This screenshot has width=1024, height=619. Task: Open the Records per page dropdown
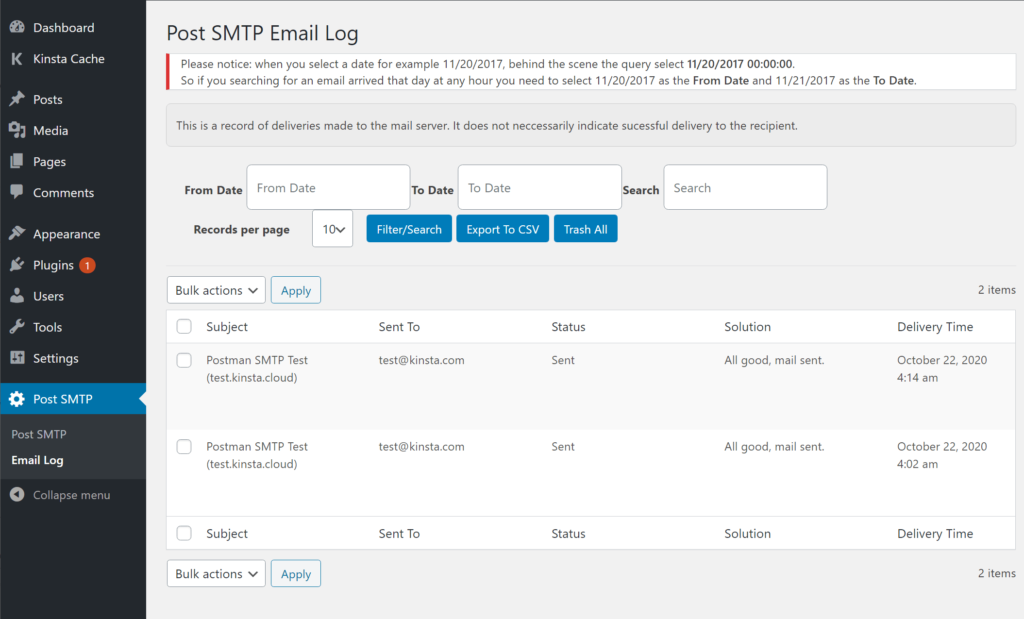[332, 228]
